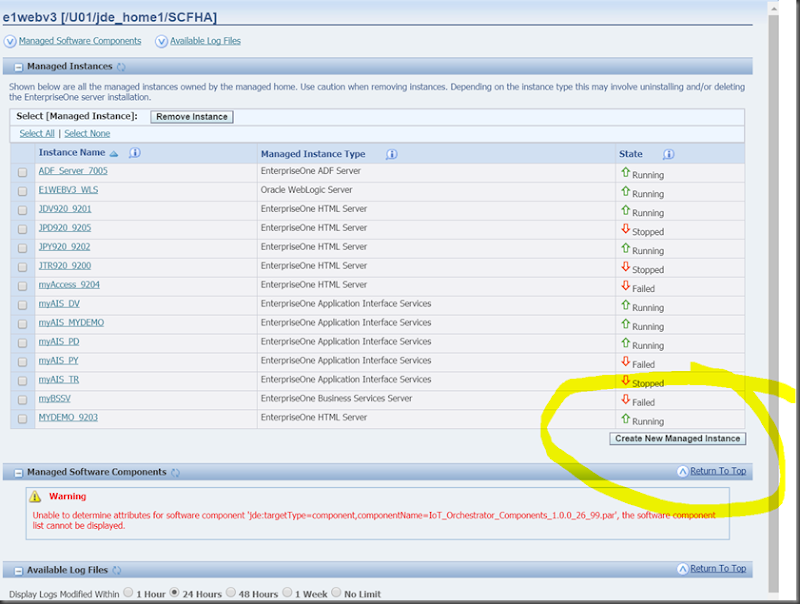The height and width of the screenshot is (604, 800).
Task: Collapse the Managed Software Components section
Action: click(x=18, y=473)
